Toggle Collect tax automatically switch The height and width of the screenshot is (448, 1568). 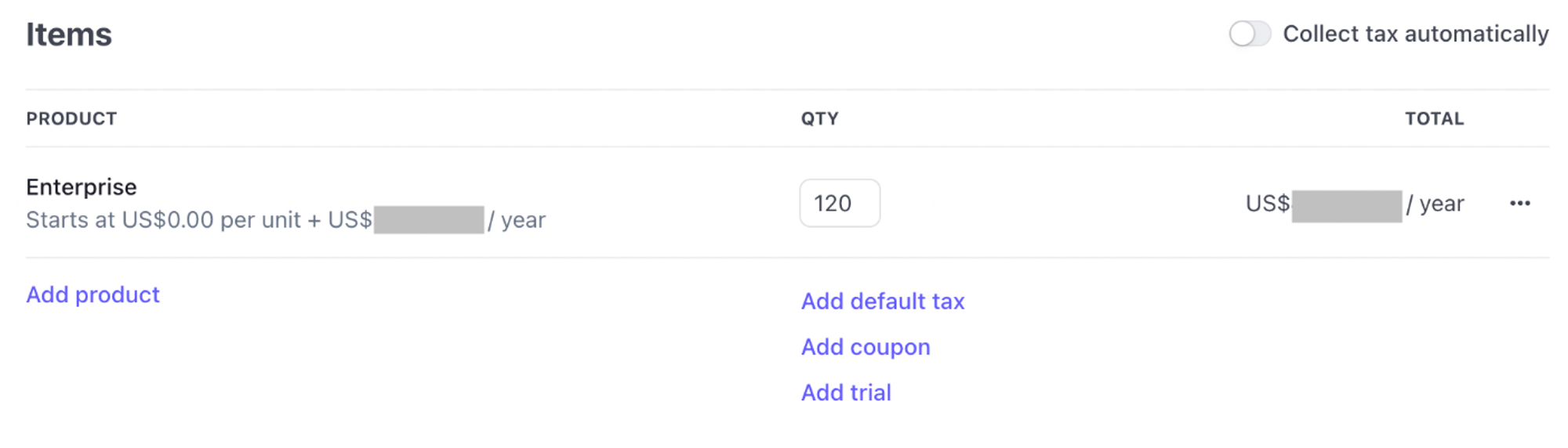(x=1249, y=34)
